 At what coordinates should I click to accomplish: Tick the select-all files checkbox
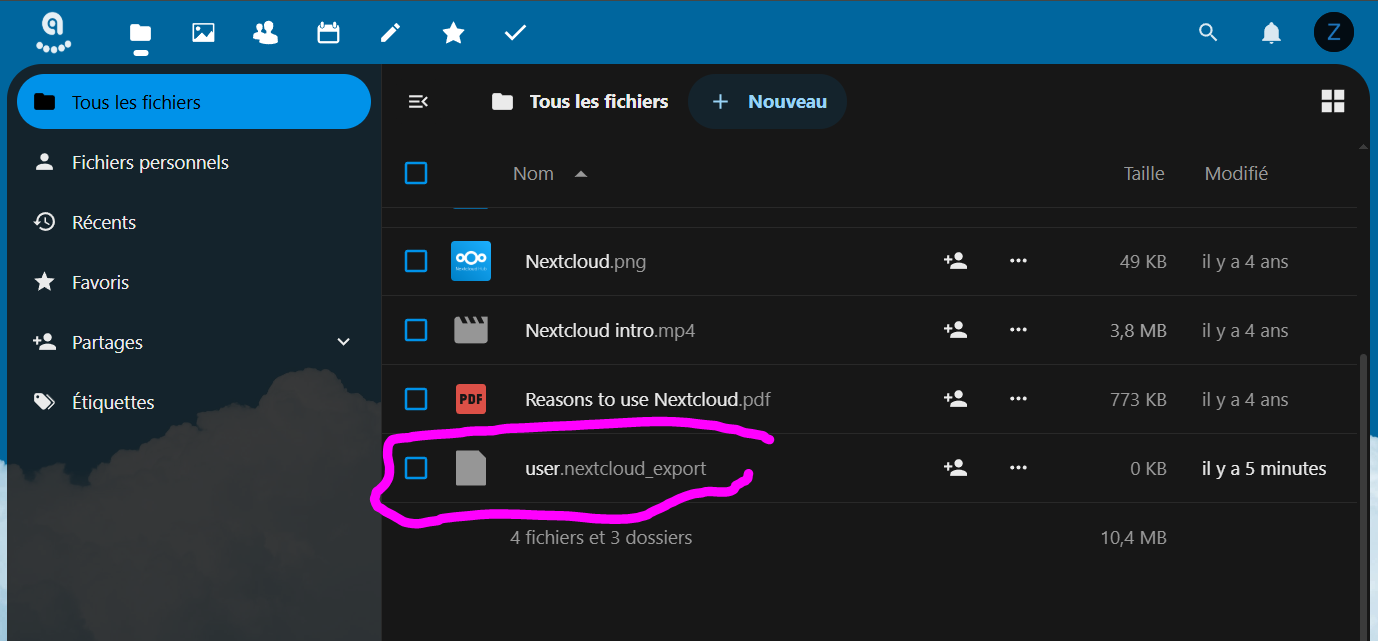[x=416, y=173]
